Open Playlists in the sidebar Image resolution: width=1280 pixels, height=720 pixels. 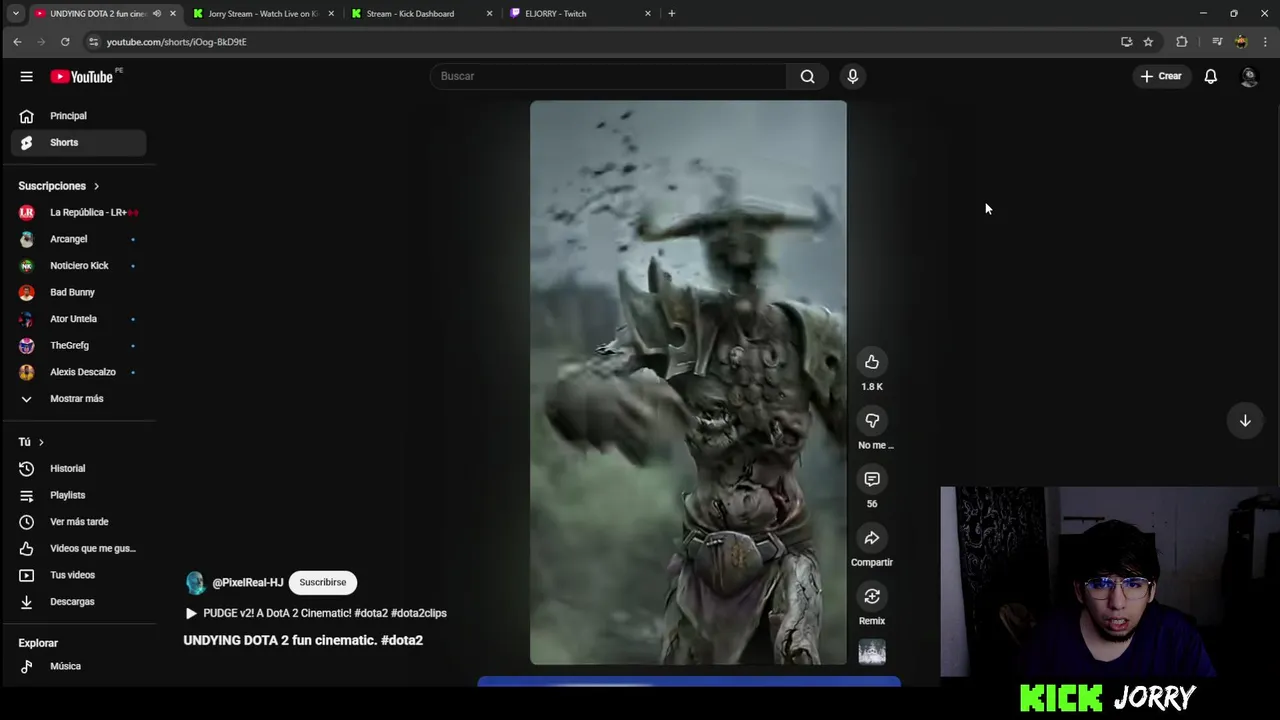pos(78,495)
